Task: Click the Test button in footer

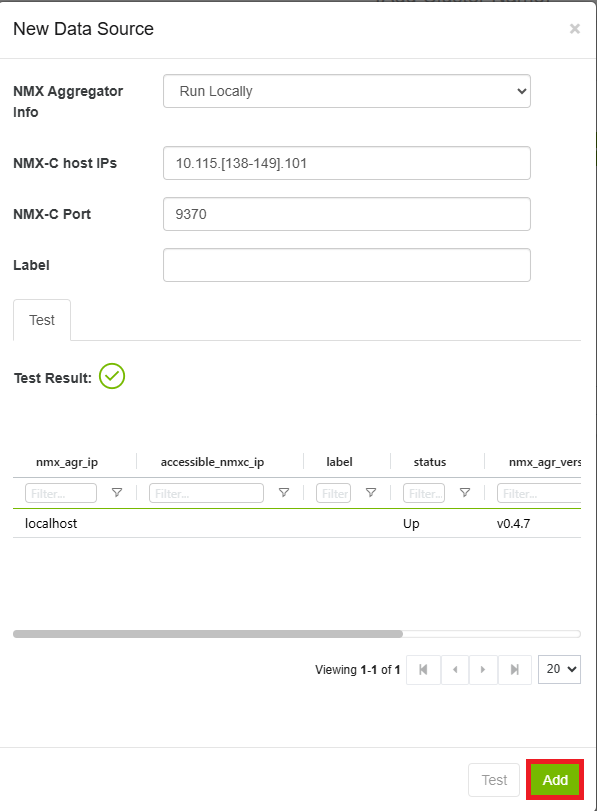Action: pos(494,779)
